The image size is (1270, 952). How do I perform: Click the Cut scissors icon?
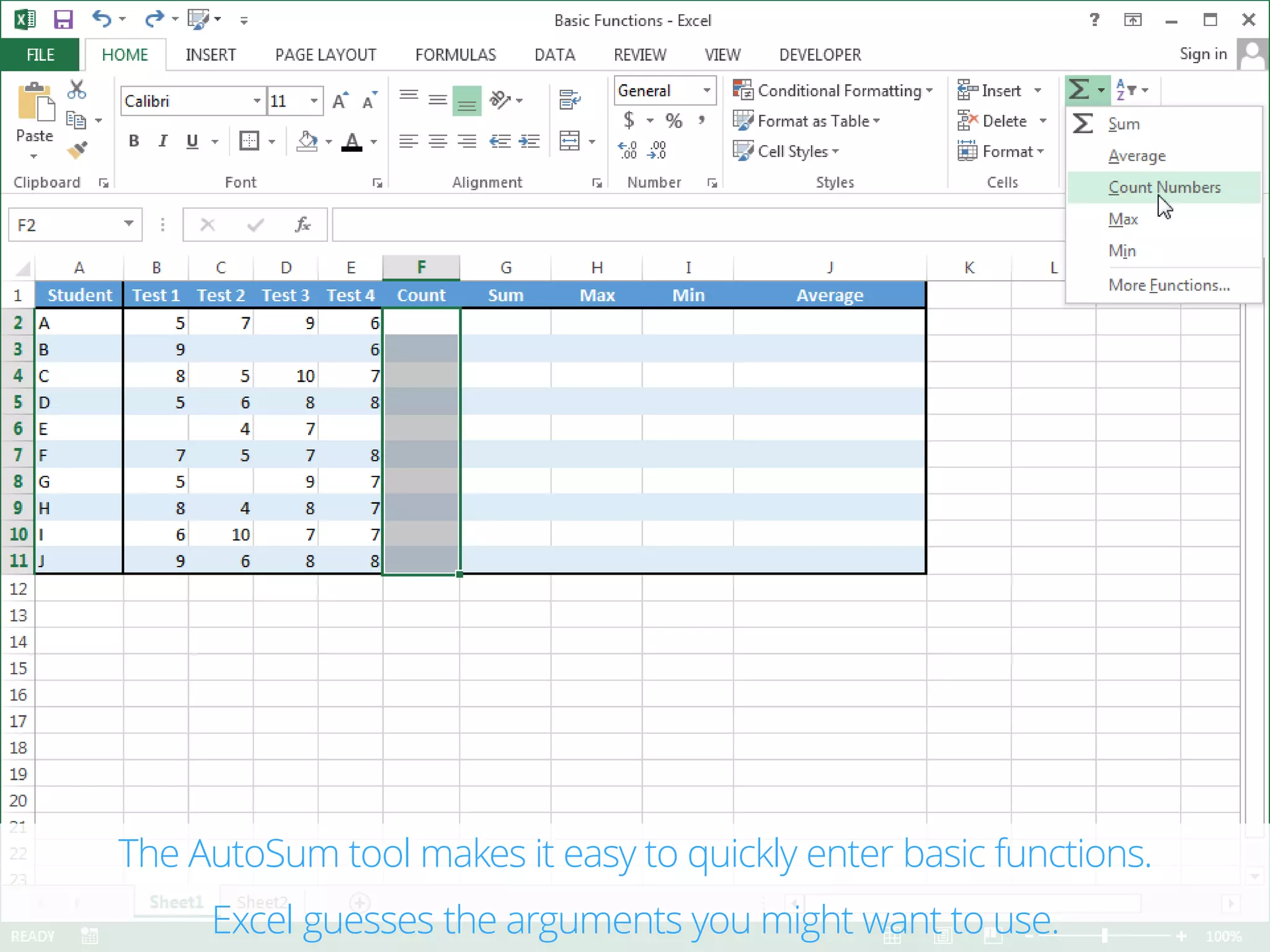[77, 90]
